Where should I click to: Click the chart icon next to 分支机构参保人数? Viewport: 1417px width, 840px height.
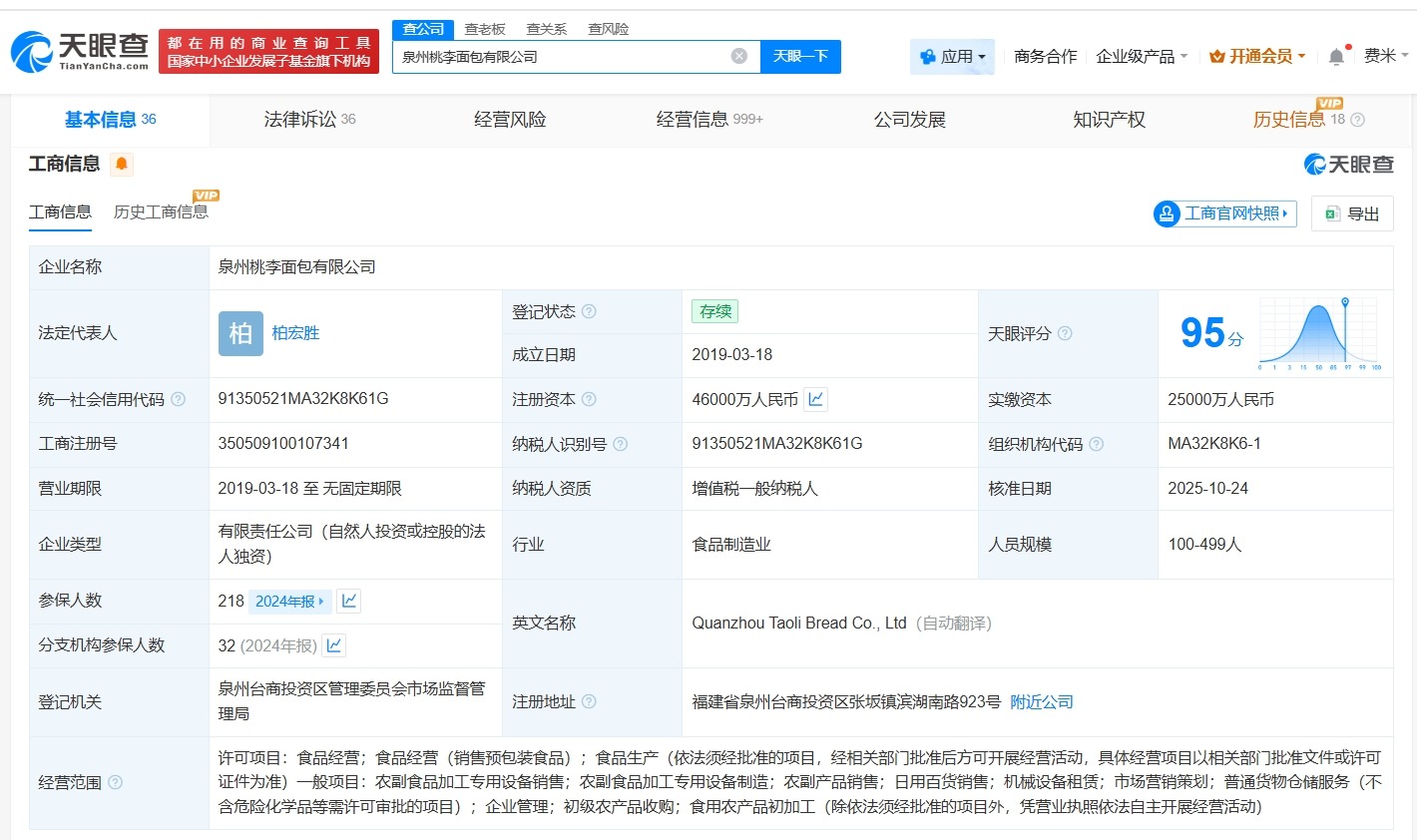point(332,644)
